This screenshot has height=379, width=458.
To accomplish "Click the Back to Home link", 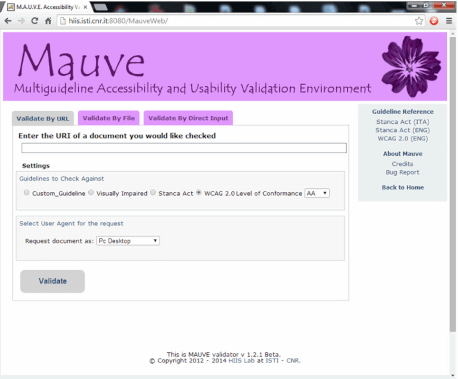I will coord(403,187).
